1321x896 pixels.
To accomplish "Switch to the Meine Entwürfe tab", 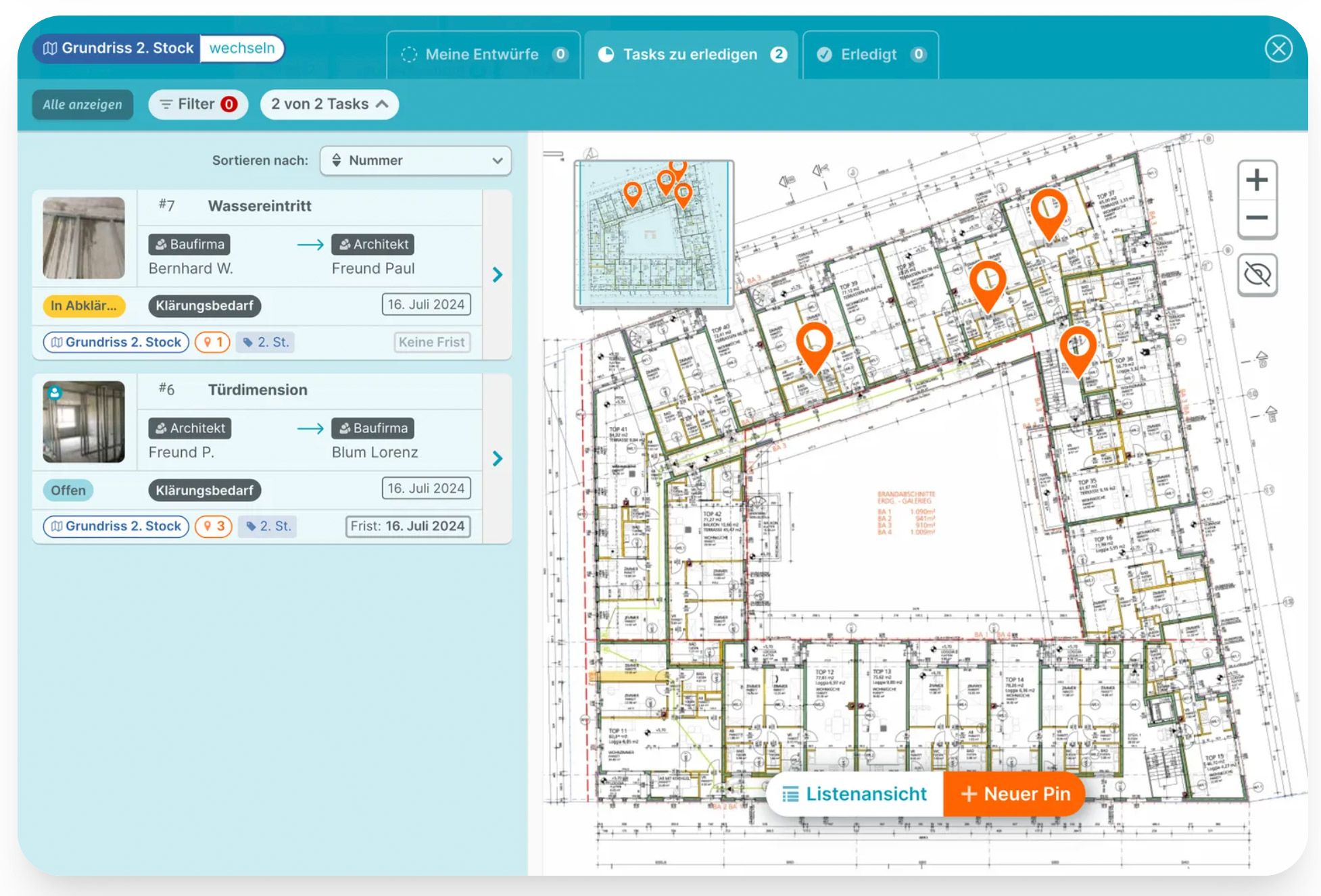I will click(x=483, y=55).
